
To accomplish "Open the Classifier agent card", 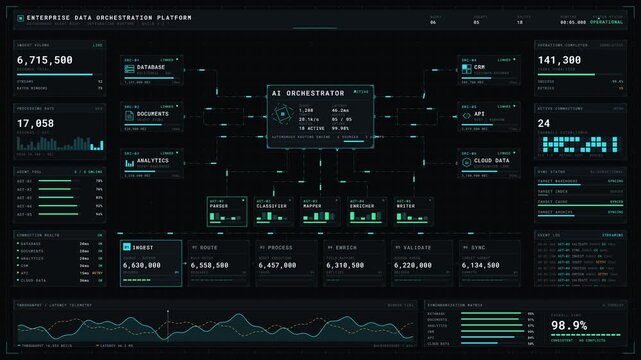I will click(x=273, y=211).
